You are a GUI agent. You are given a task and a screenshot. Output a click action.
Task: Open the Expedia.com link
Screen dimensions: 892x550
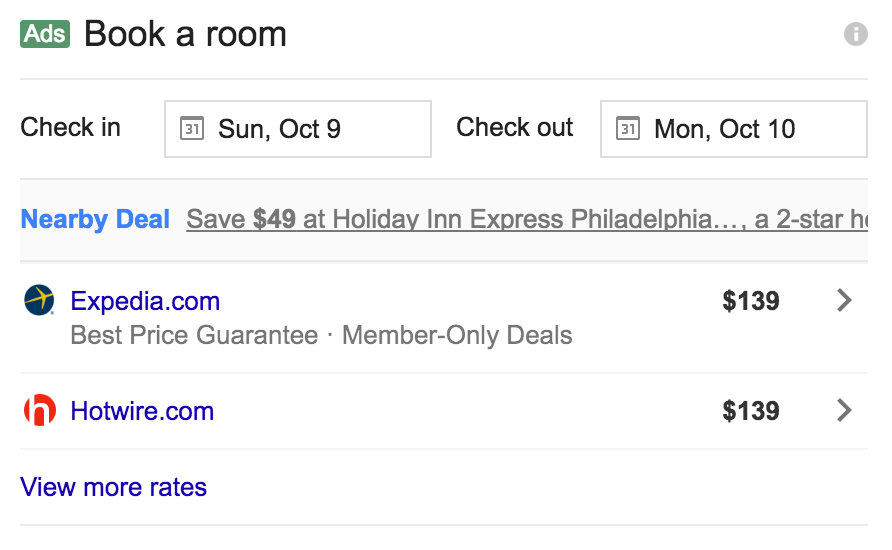click(145, 301)
